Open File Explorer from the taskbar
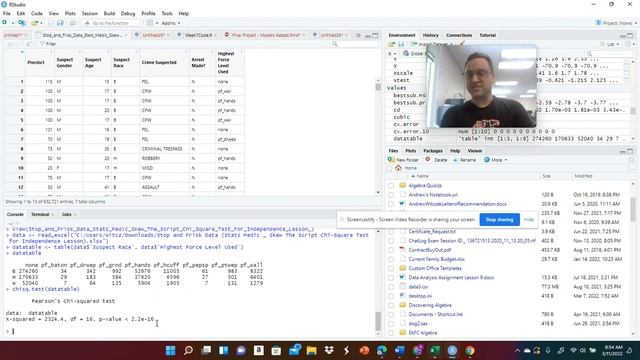 point(311,350)
